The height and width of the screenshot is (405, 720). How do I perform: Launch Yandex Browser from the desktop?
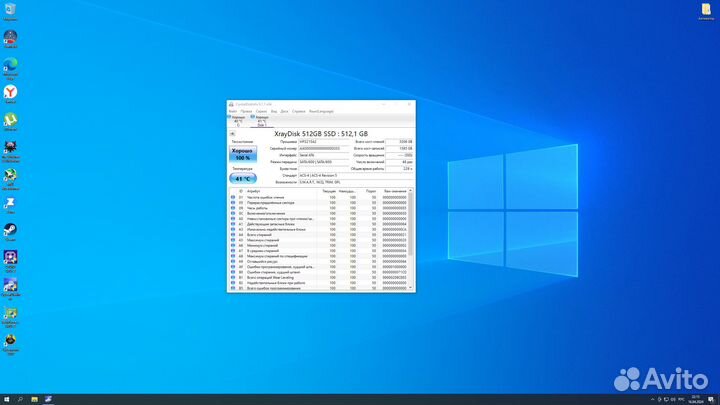click(10, 92)
